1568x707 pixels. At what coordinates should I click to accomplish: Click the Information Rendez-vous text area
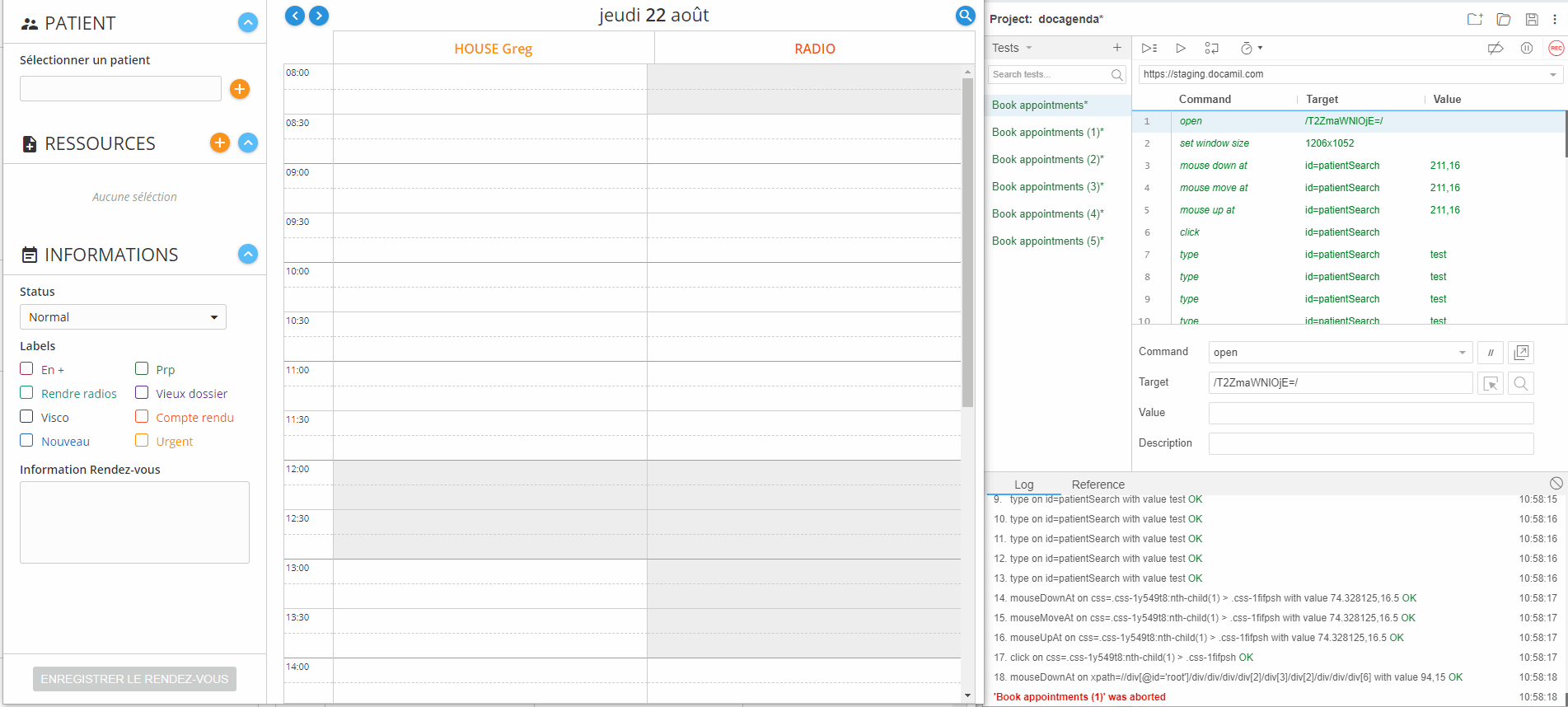click(x=134, y=522)
